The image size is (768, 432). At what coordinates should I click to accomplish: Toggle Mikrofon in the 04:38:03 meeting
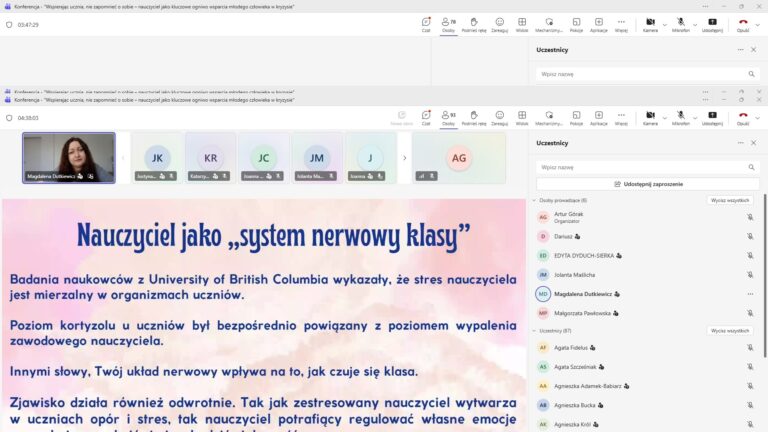pos(681,118)
